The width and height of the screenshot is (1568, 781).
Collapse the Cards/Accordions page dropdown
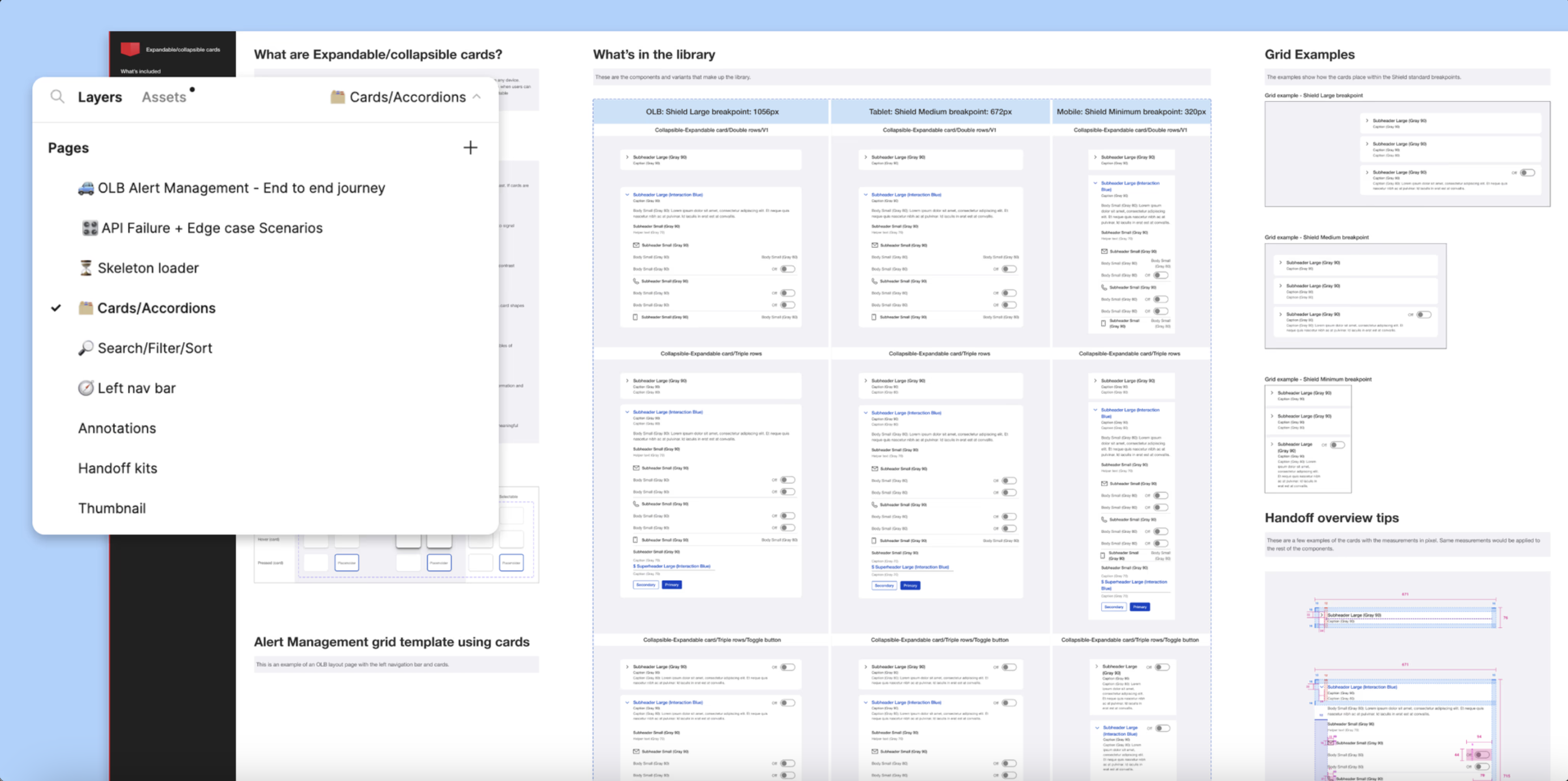coord(477,97)
